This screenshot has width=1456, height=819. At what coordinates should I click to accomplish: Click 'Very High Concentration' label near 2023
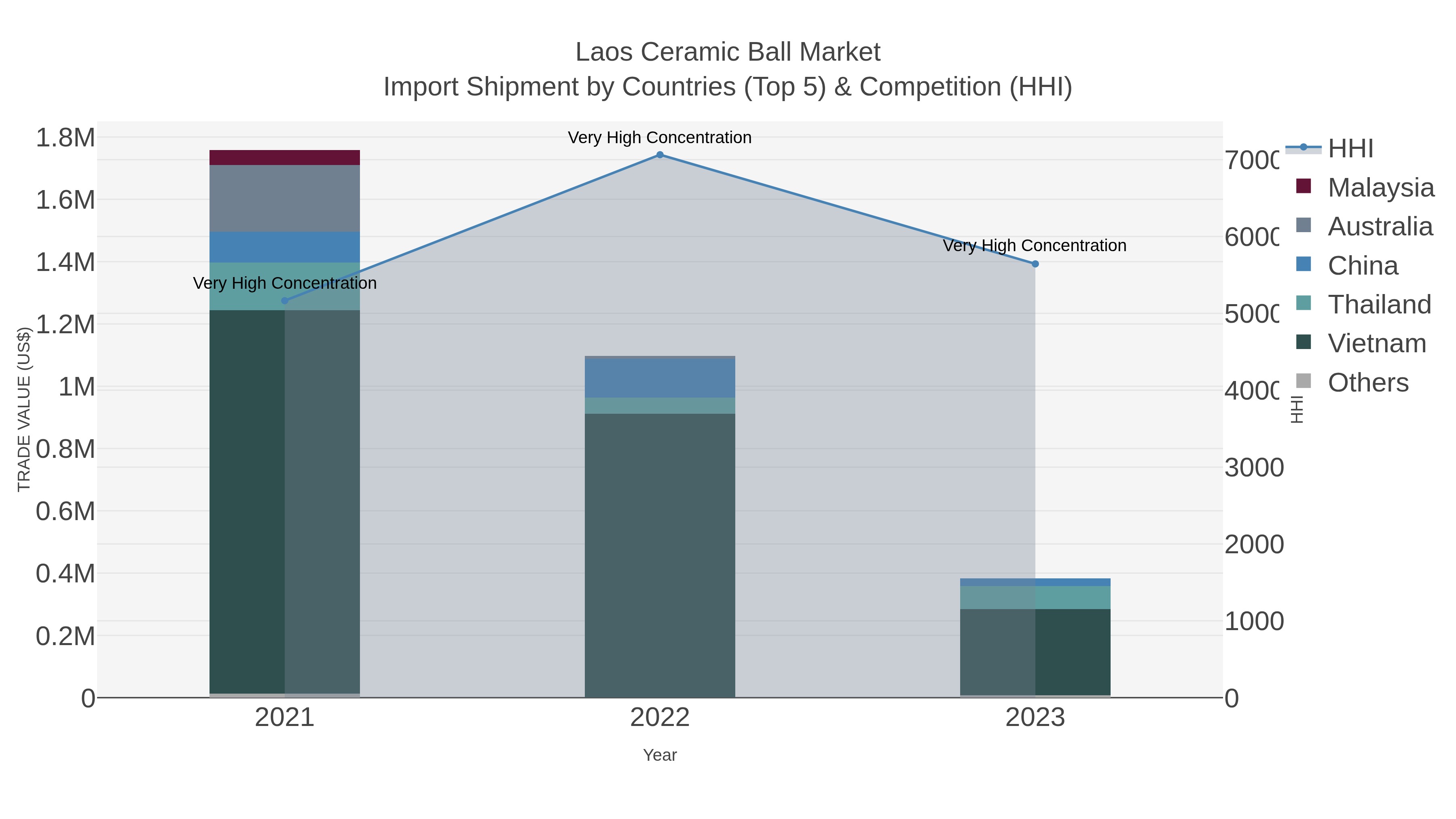[x=1035, y=245]
